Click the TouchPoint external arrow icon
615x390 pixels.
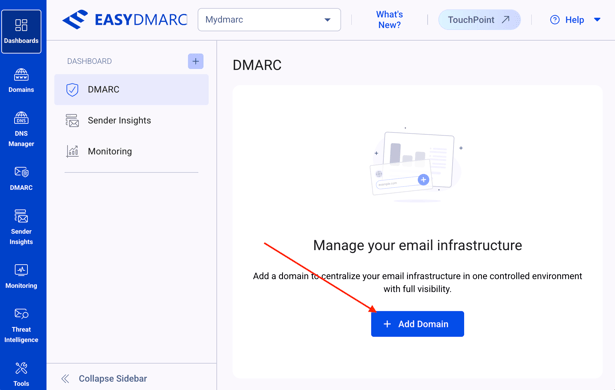(506, 19)
